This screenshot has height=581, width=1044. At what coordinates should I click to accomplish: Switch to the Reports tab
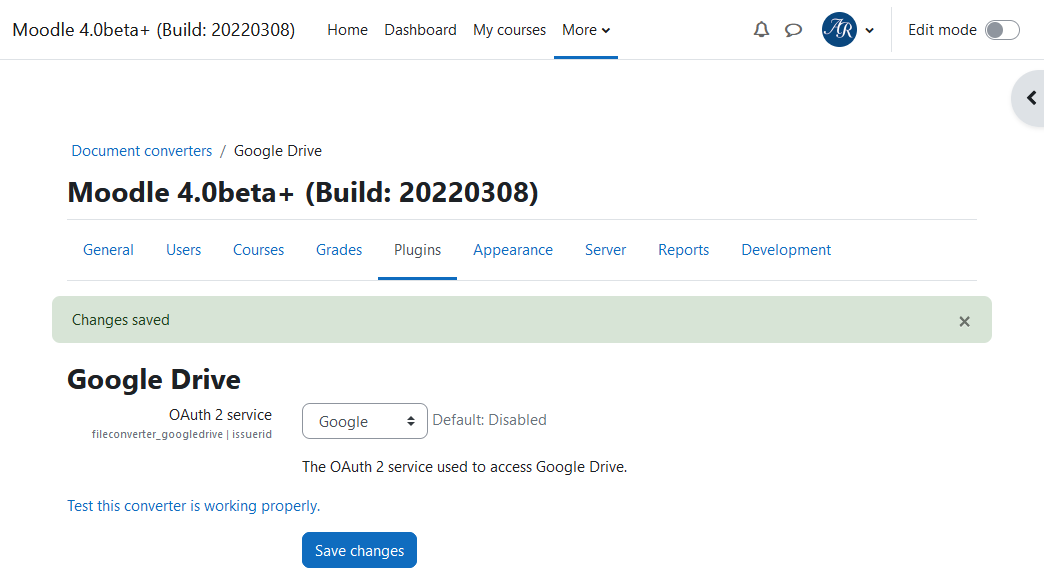point(684,250)
